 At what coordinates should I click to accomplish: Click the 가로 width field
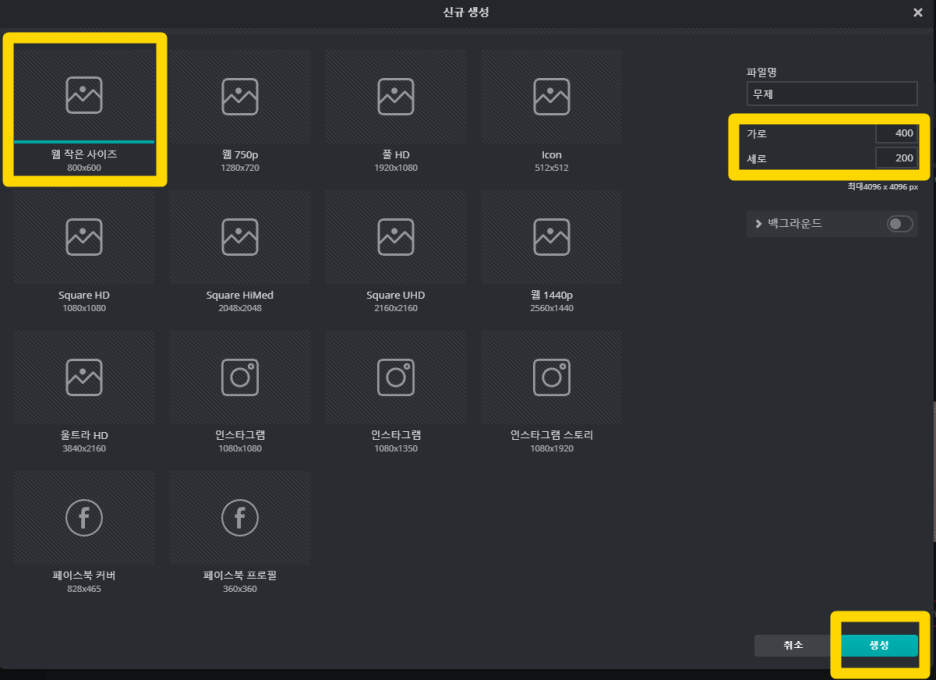896,133
